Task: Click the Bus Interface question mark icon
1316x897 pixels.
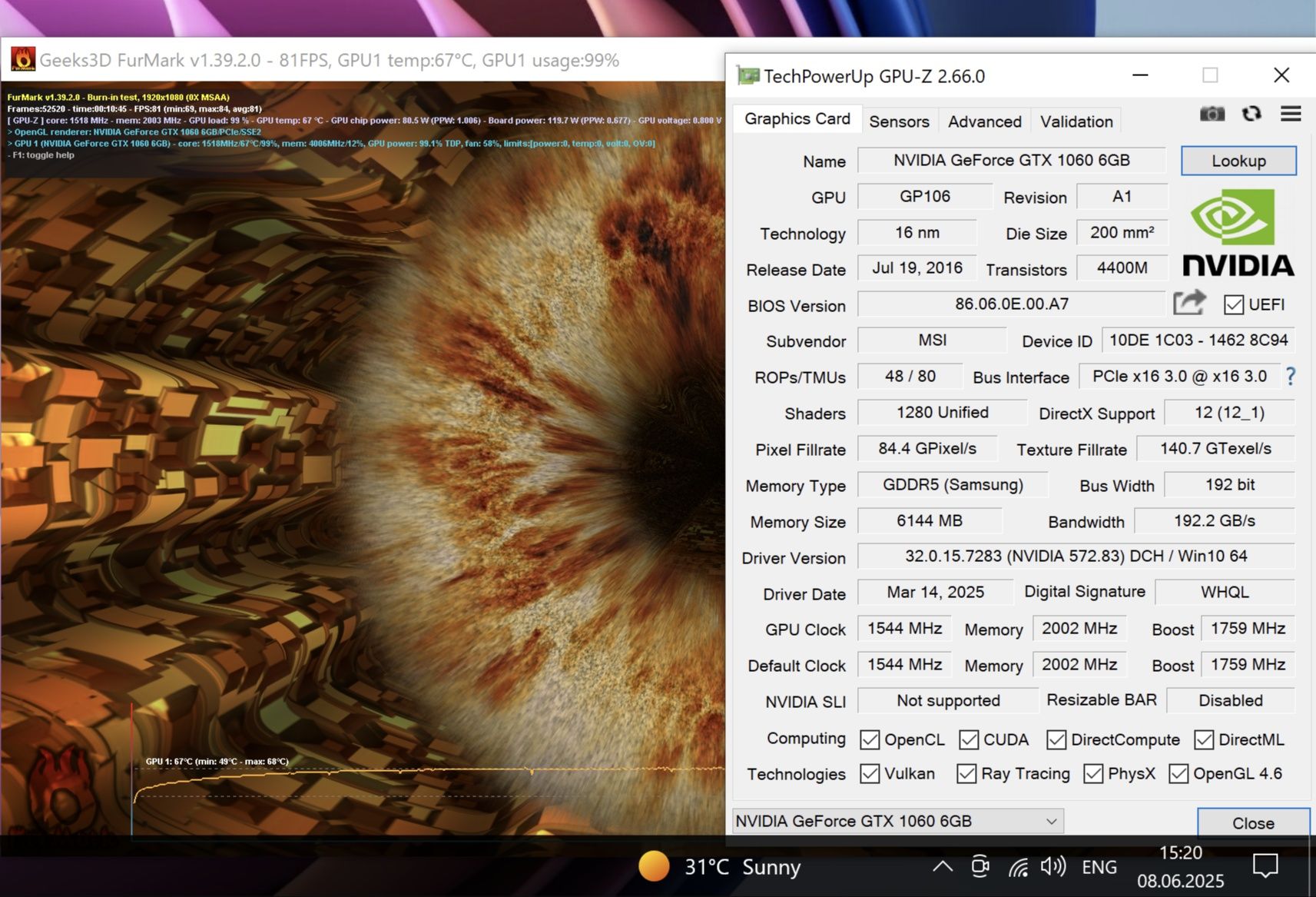Action: (x=1291, y=377)
